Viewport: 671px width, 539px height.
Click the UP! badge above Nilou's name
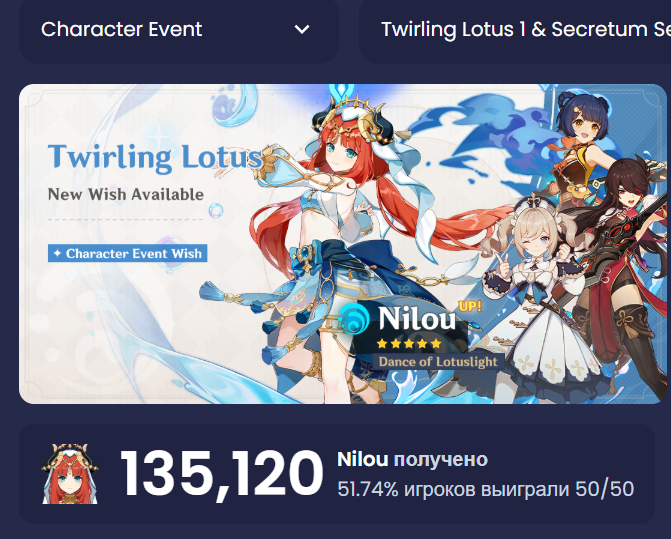469,306
